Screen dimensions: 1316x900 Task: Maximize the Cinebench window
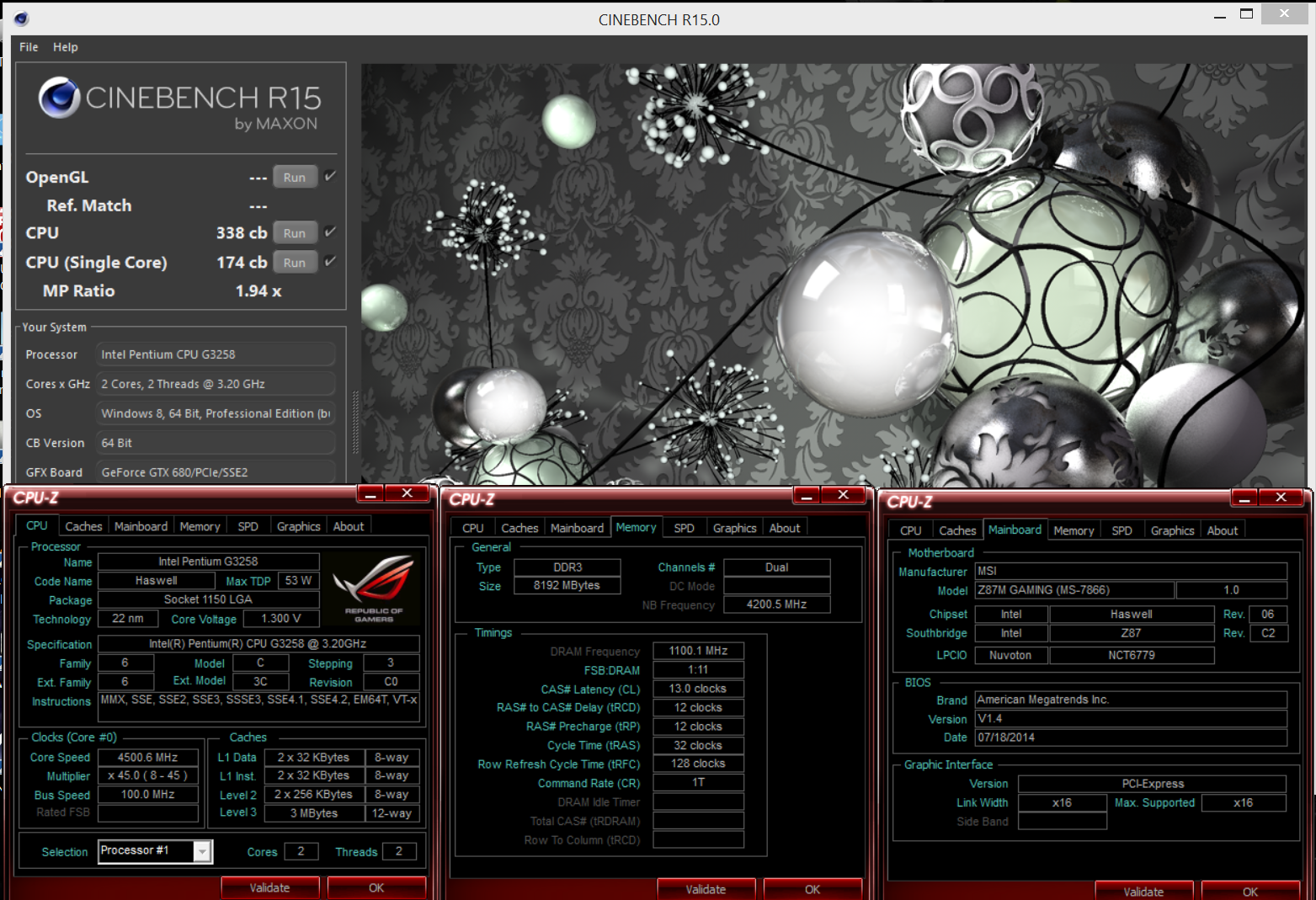click(1247, 13)
